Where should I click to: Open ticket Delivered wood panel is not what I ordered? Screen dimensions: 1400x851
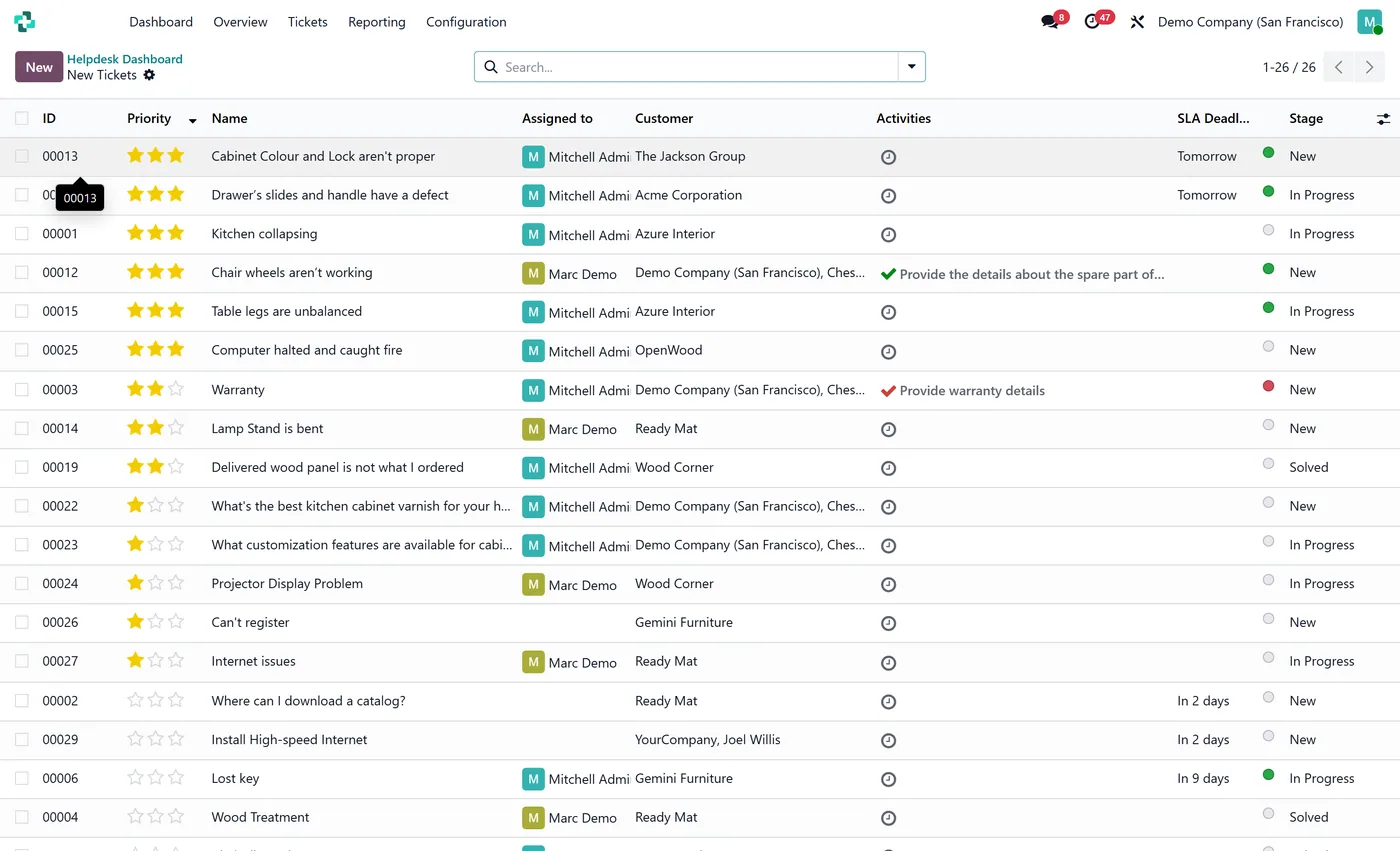(337, 467)
